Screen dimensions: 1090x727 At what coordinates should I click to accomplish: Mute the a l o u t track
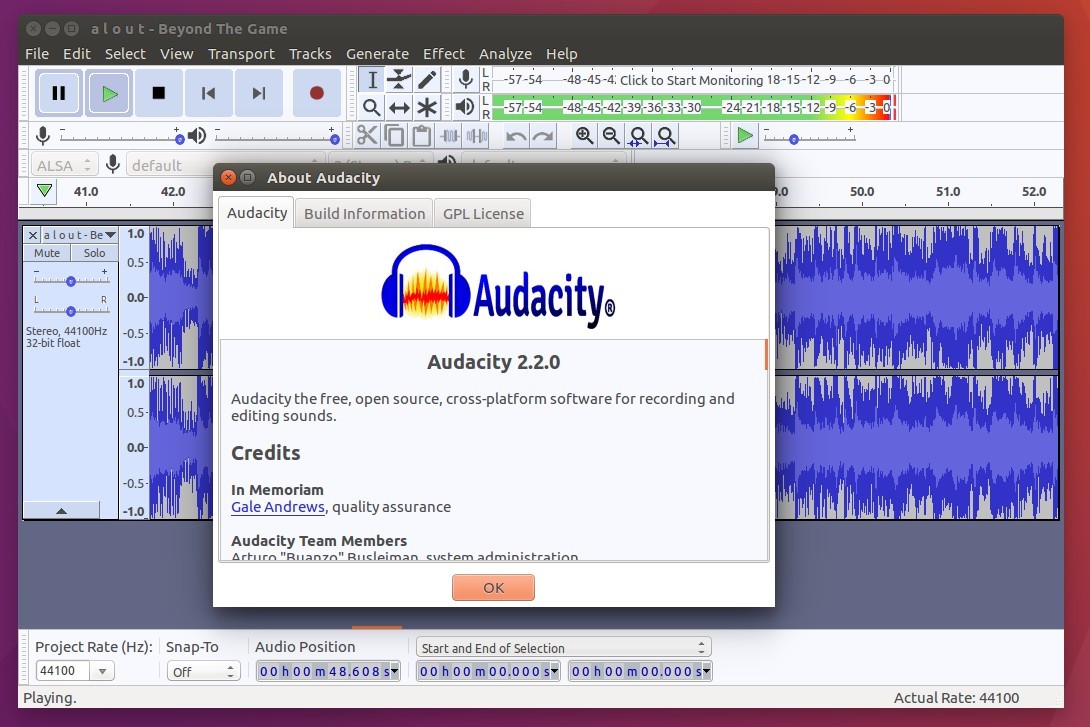pyautogui.click(x=47, y=253)
